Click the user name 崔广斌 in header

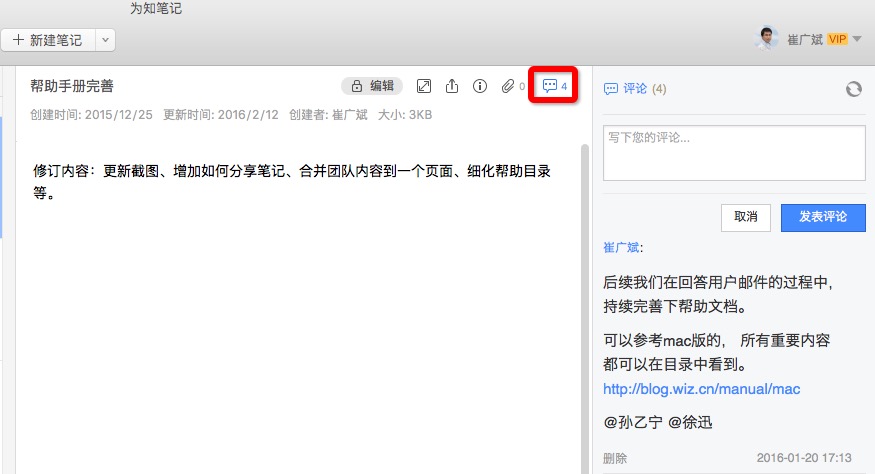[x=805, y=40]
